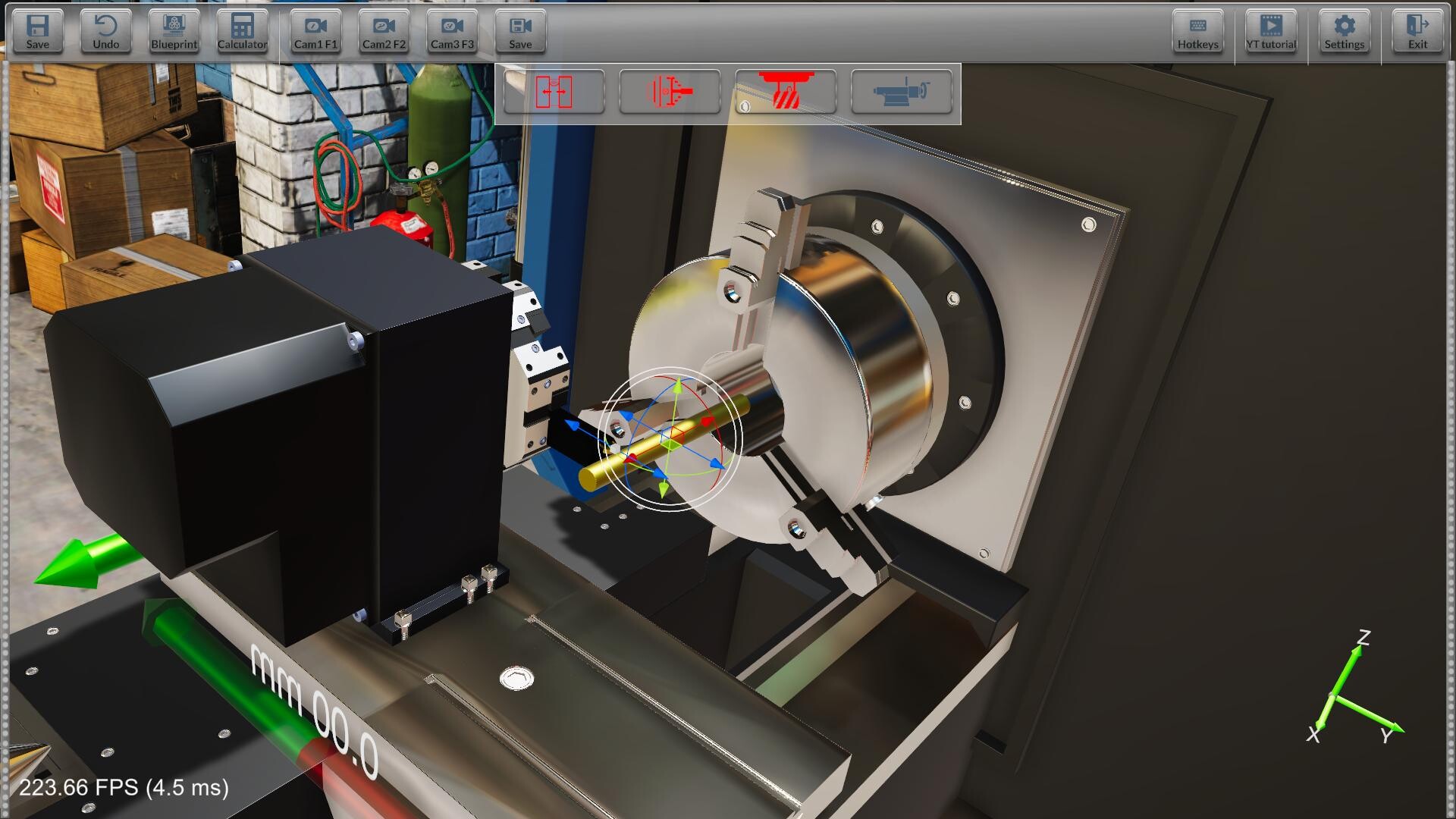Open the Settings panel
1456x819 pixels.
point(1344,30)
